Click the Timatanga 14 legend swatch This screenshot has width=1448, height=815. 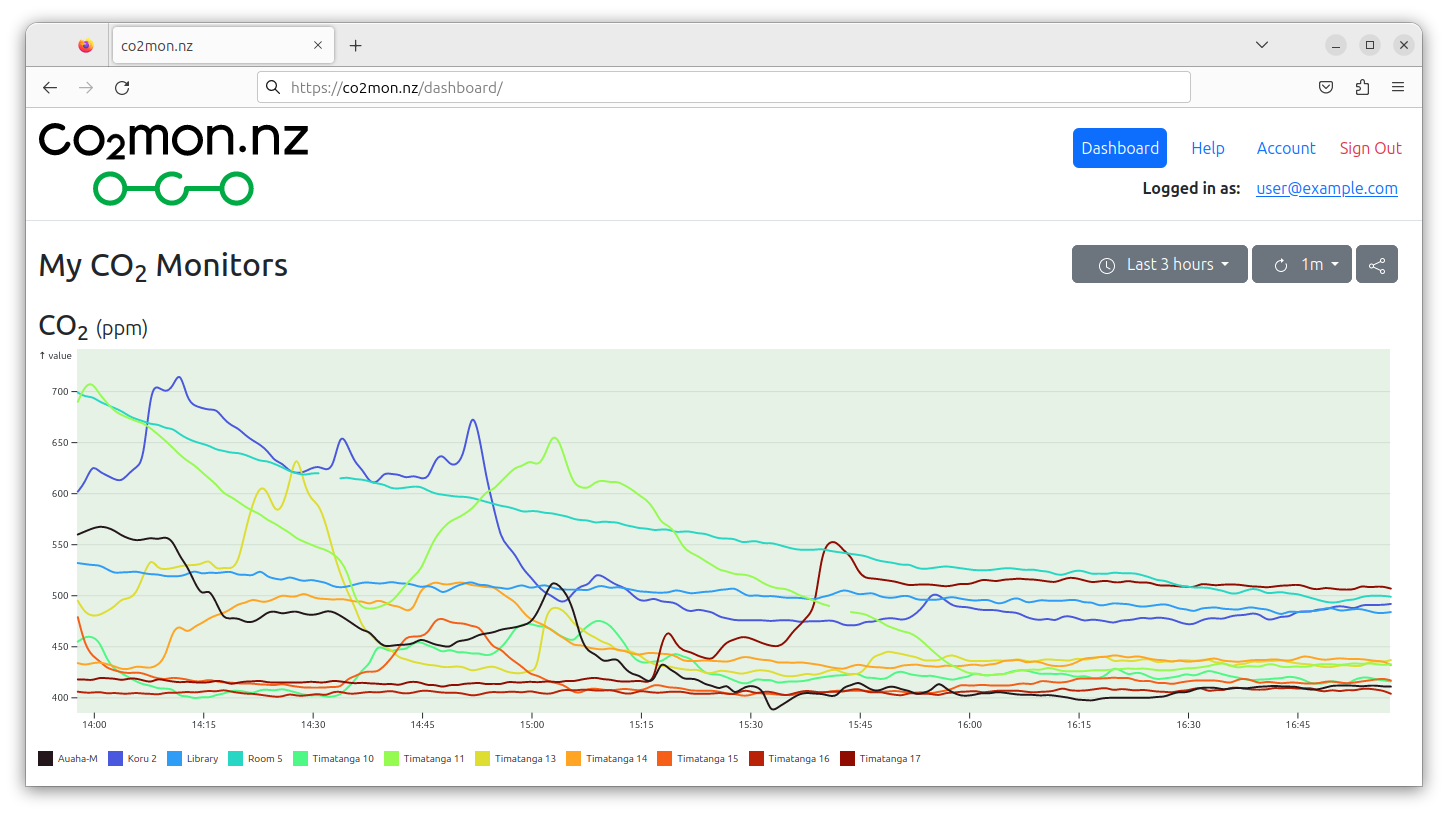(x=574, y=758)
